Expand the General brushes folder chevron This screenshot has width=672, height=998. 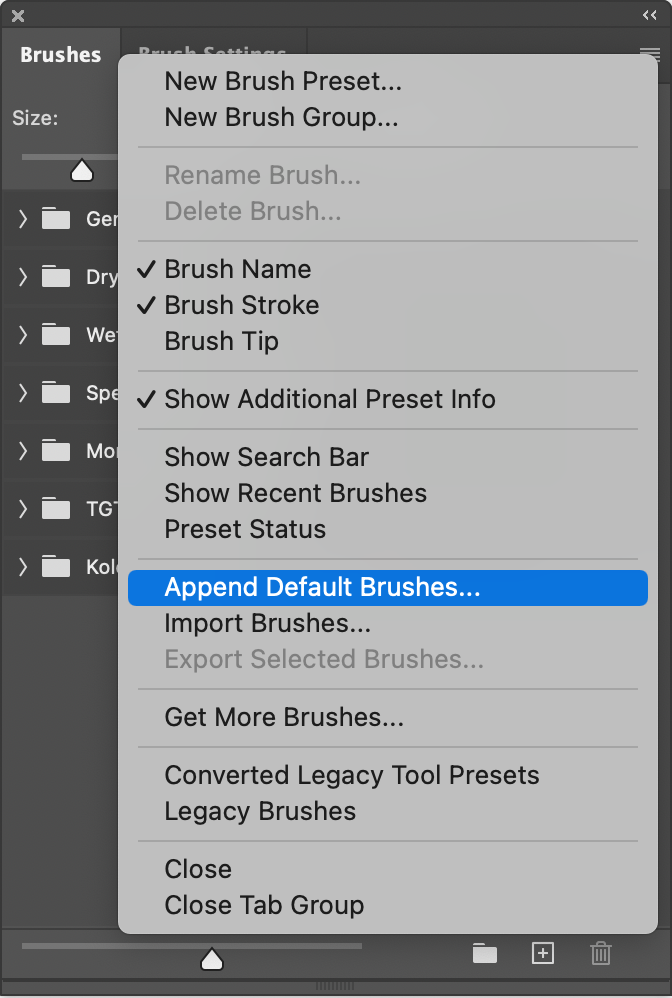(23, 219)
